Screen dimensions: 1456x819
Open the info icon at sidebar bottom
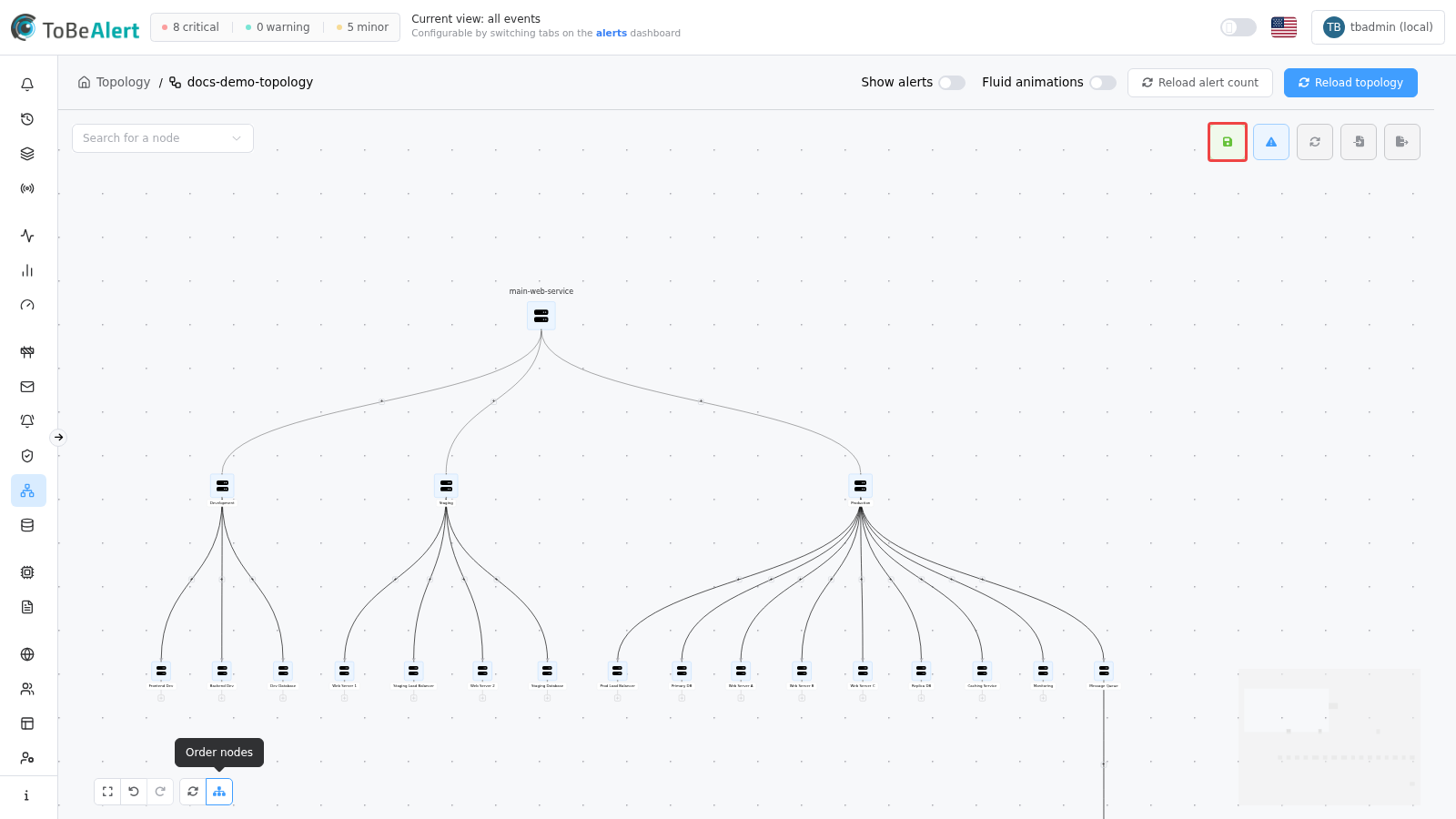tap(27, 795)
